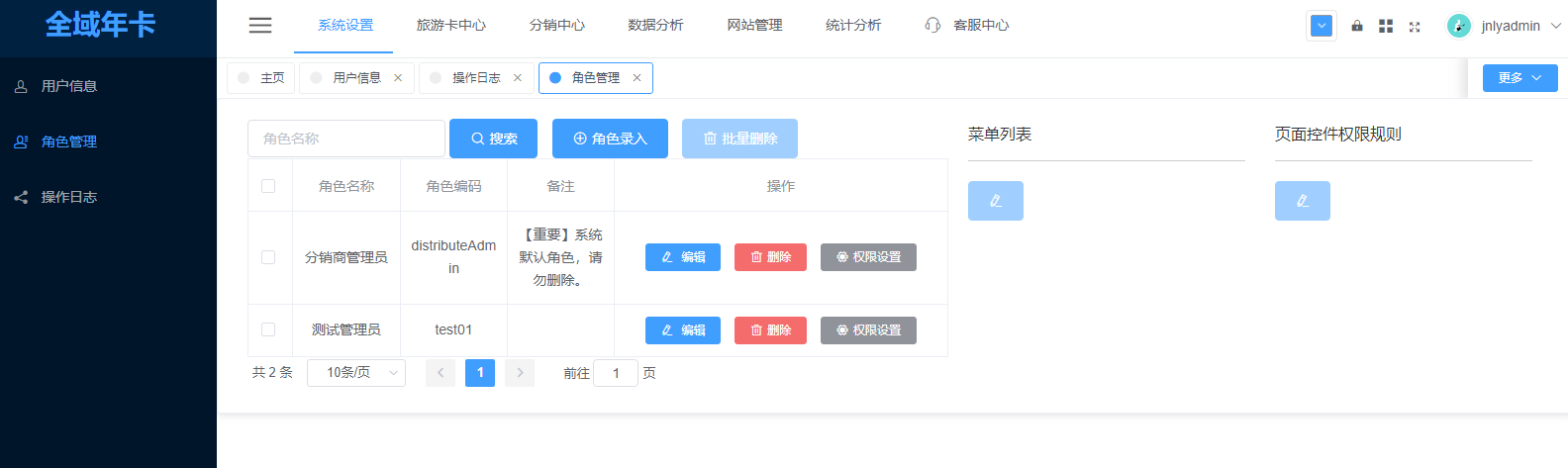Screen dimensions: 1568x468
Task: Click the jnlyadmin user avatar
Action: click(x=1458, y=26)
